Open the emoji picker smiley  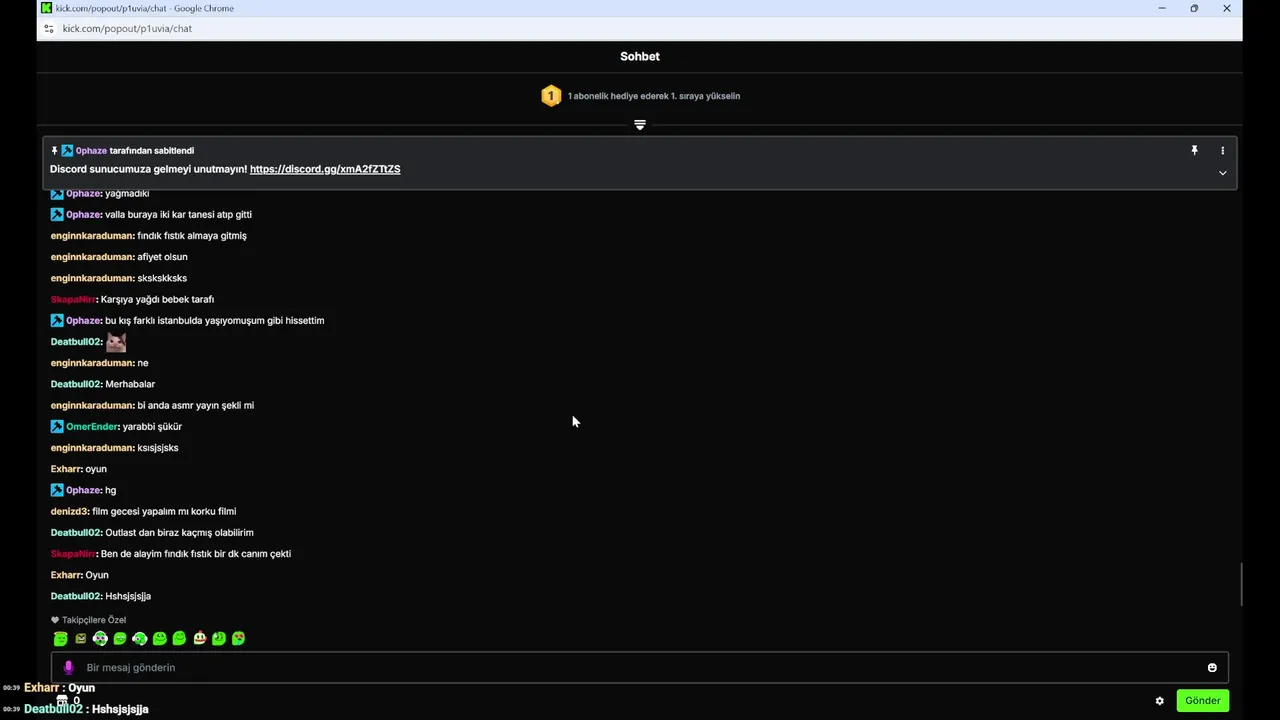pos(1212,668)
